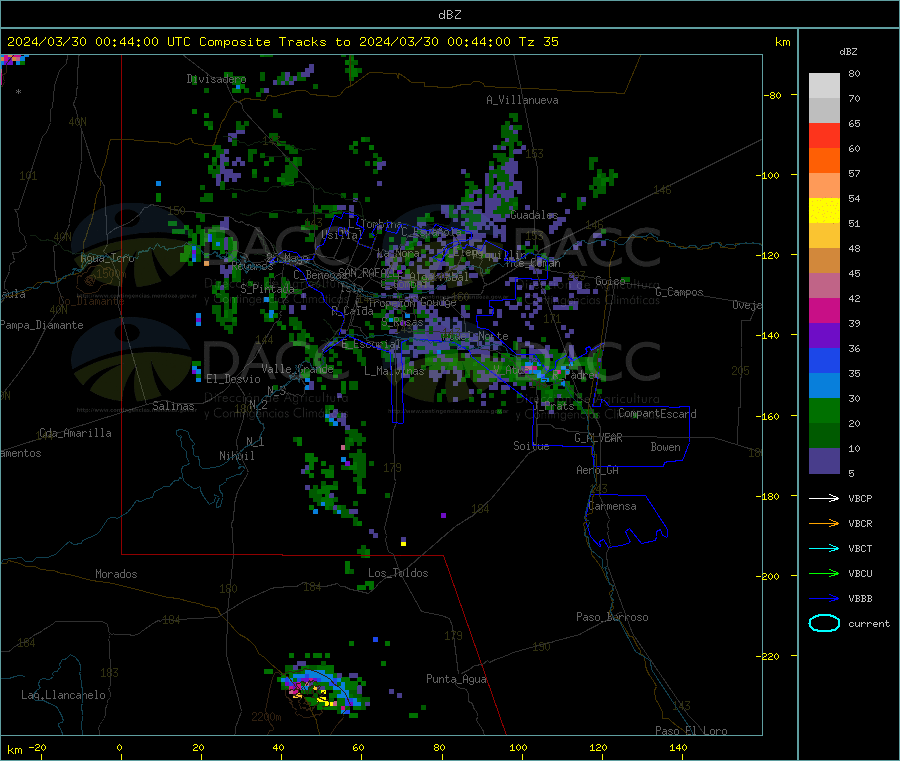Pick the bright green 20-30 dBZ swatch

(x=824, y=410)
